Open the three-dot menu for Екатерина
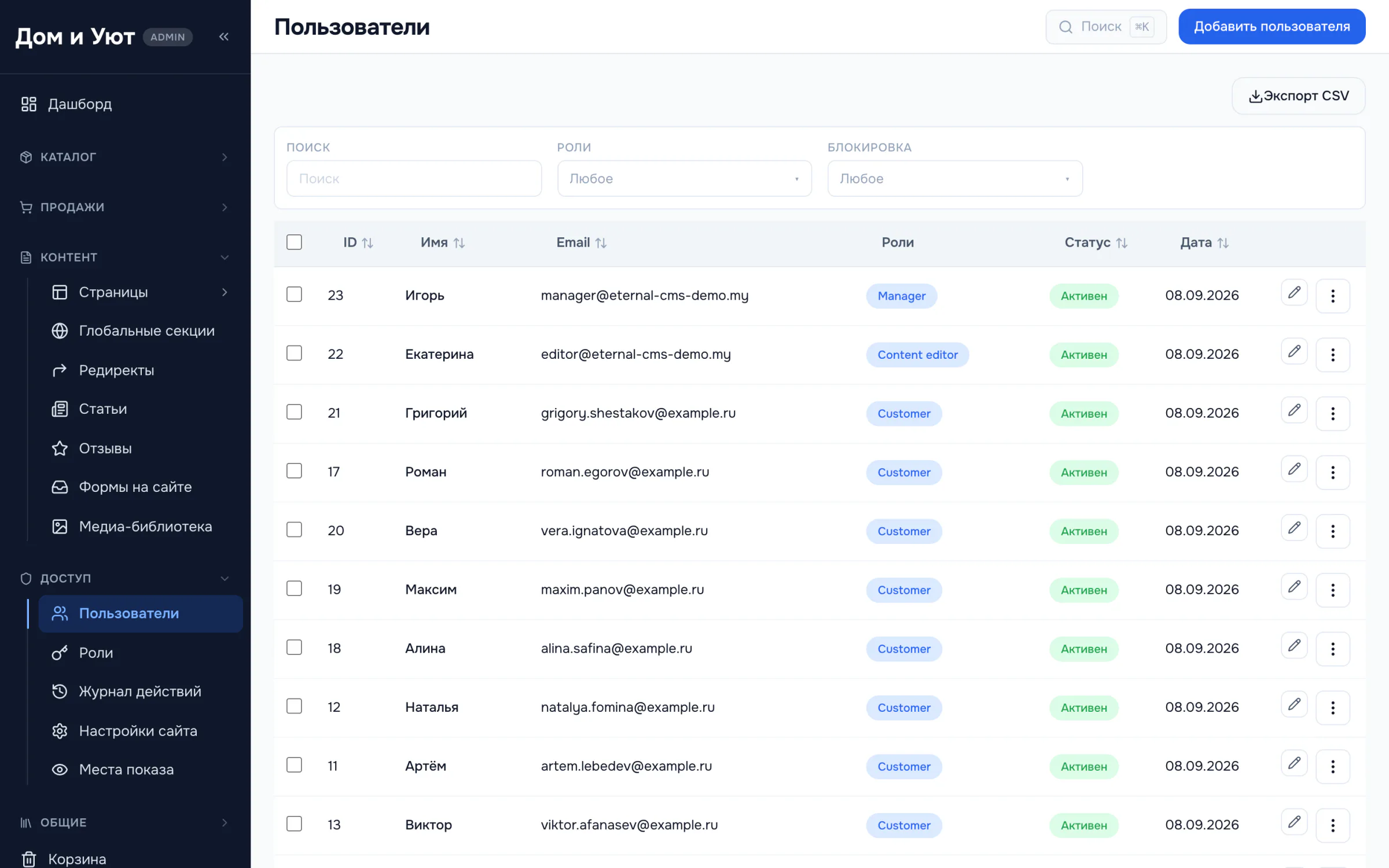Viewport: 1389px width, 868px height. 1332,355
